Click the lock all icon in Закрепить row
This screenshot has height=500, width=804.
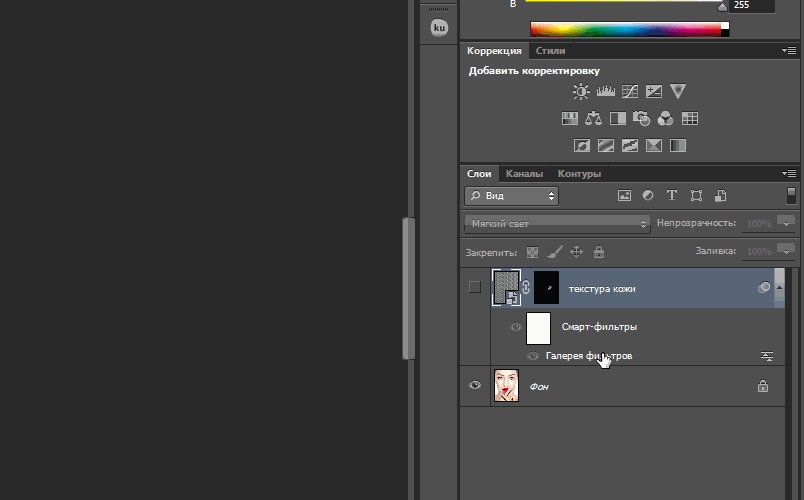(599, 252)
